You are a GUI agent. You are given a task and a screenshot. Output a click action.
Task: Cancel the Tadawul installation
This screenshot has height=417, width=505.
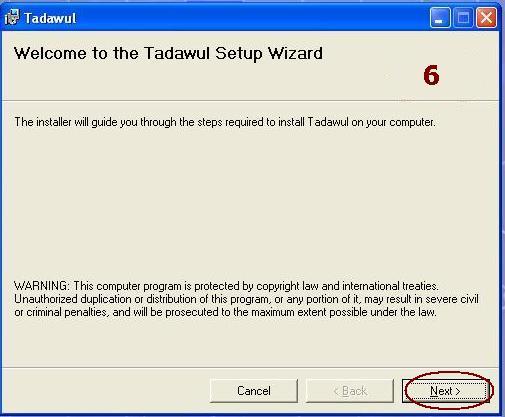click(x=254, y=391)
